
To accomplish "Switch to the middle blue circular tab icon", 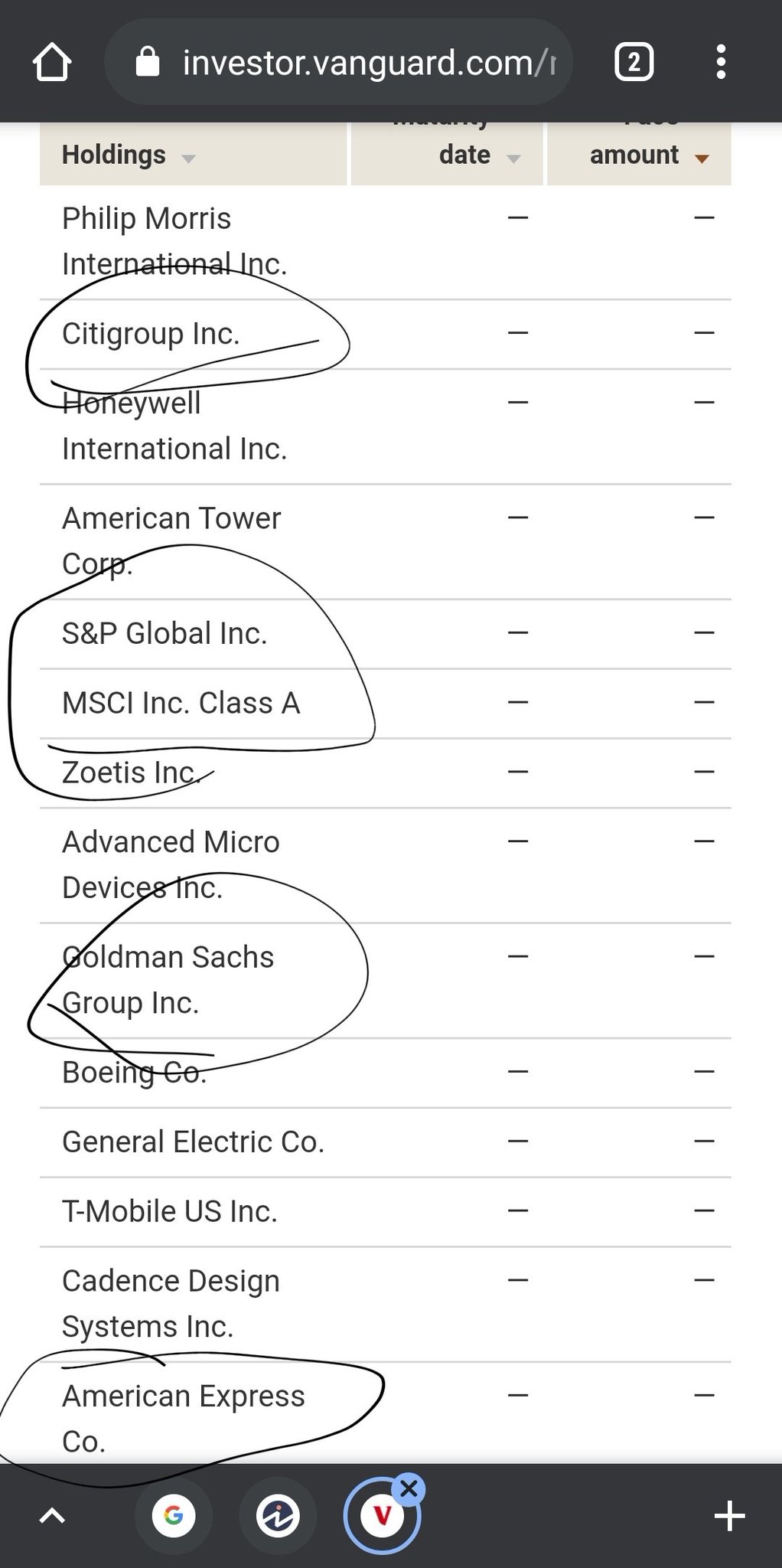I will pyautogui.click(x=278, y=1515).
